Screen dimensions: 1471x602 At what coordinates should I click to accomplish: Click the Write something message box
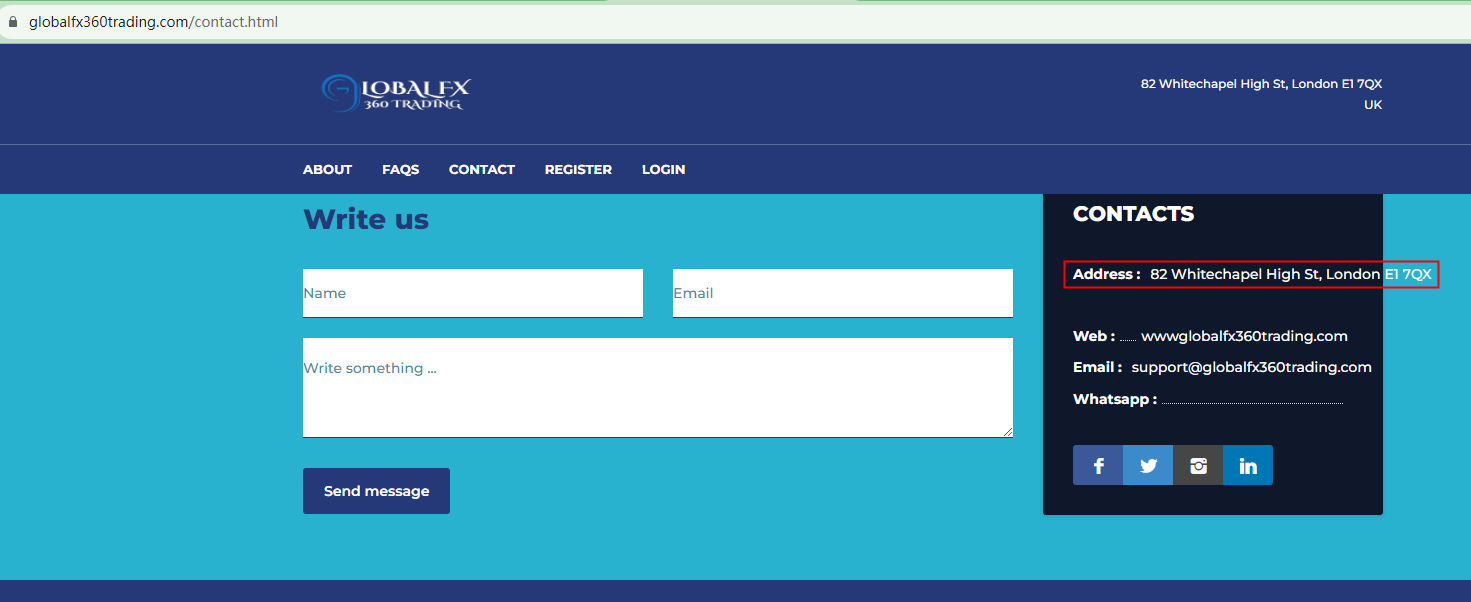coord(658,387)
